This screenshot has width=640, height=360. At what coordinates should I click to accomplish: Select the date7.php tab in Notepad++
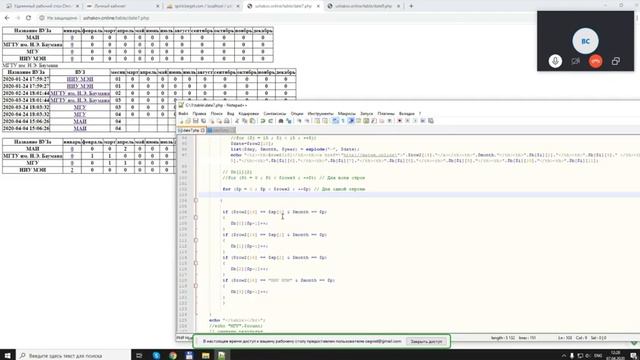click(x=191, y=130)
